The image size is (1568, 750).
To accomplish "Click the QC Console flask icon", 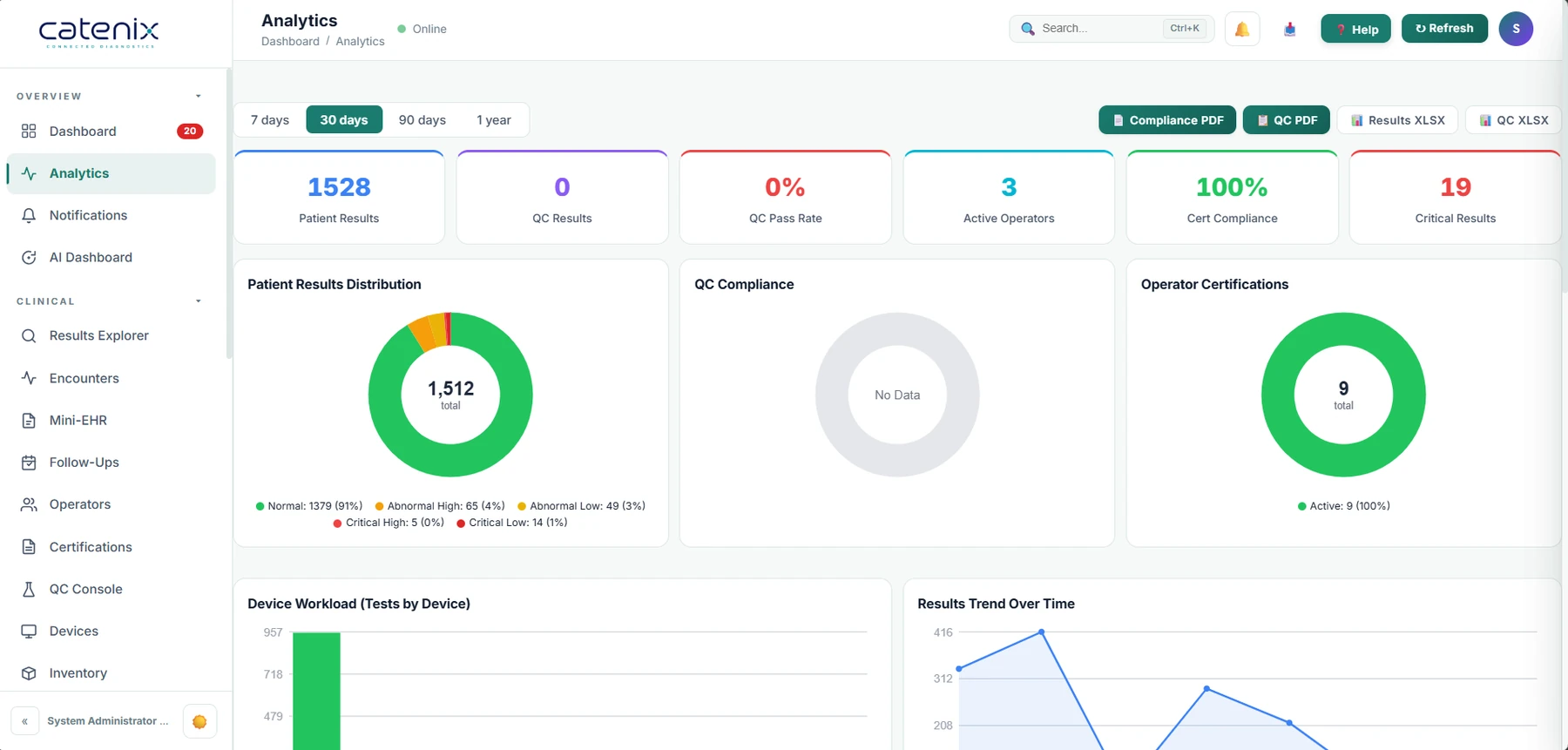I will pos(29,589).
